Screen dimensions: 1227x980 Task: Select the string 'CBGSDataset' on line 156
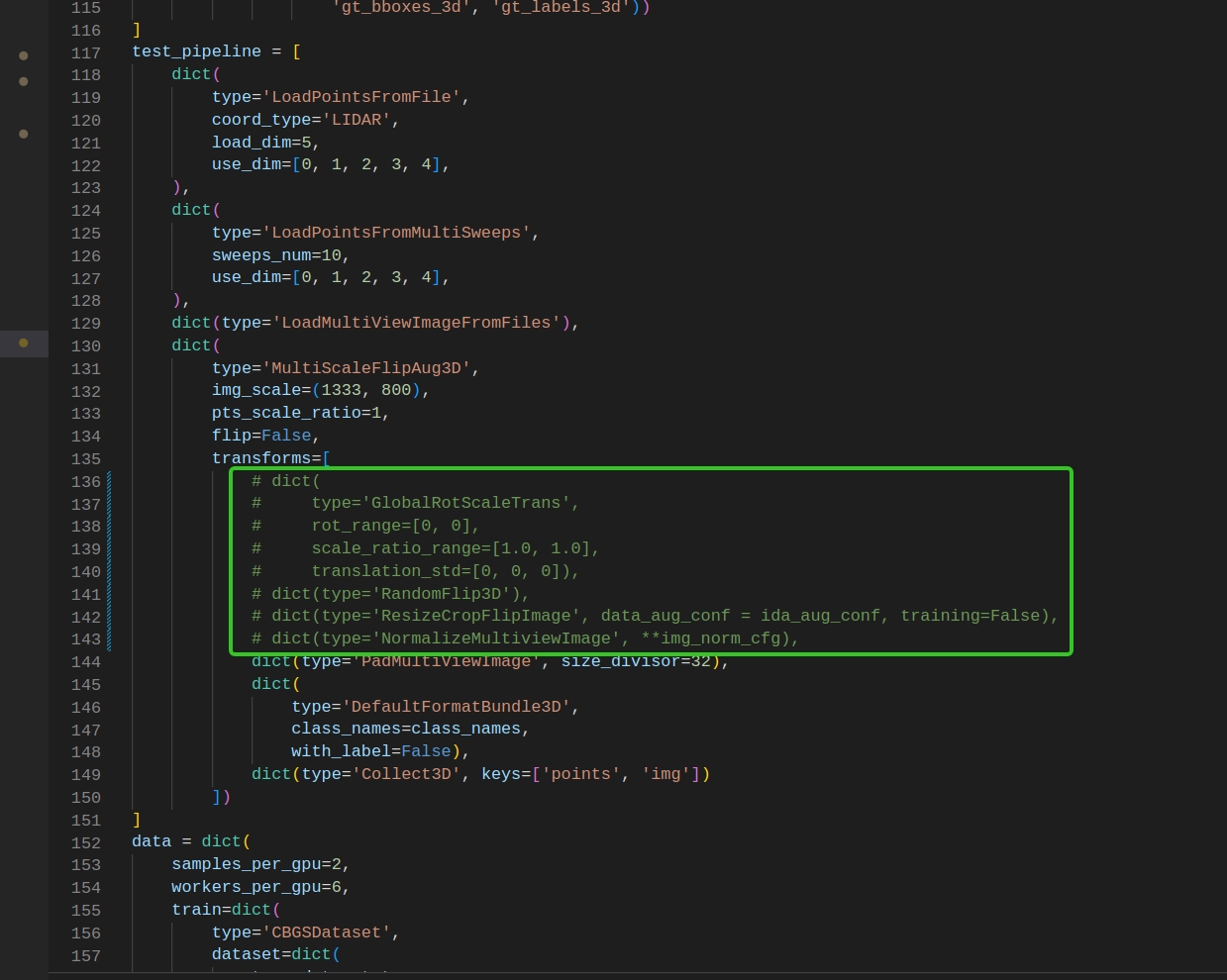pyautogui.click(x=327, y=932)
